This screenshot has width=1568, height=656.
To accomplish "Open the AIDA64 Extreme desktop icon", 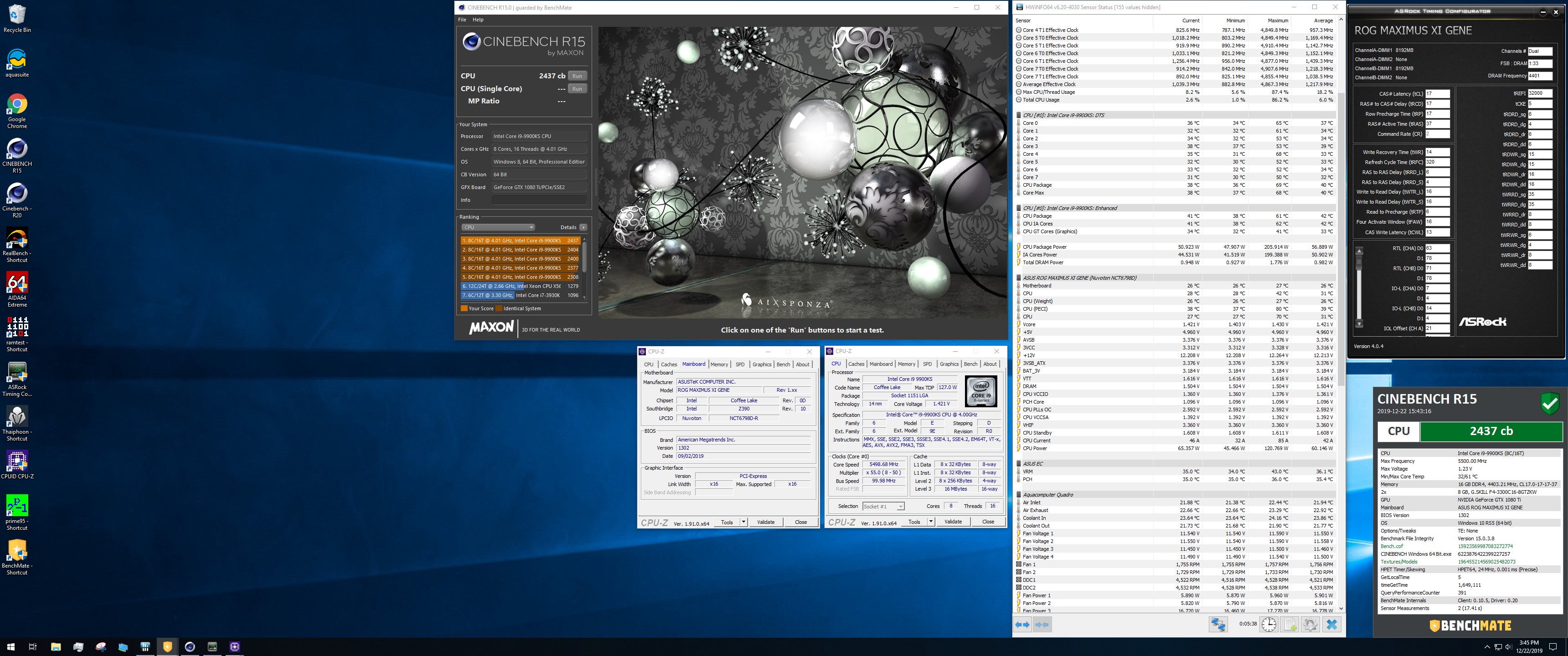I will point(17,290).
